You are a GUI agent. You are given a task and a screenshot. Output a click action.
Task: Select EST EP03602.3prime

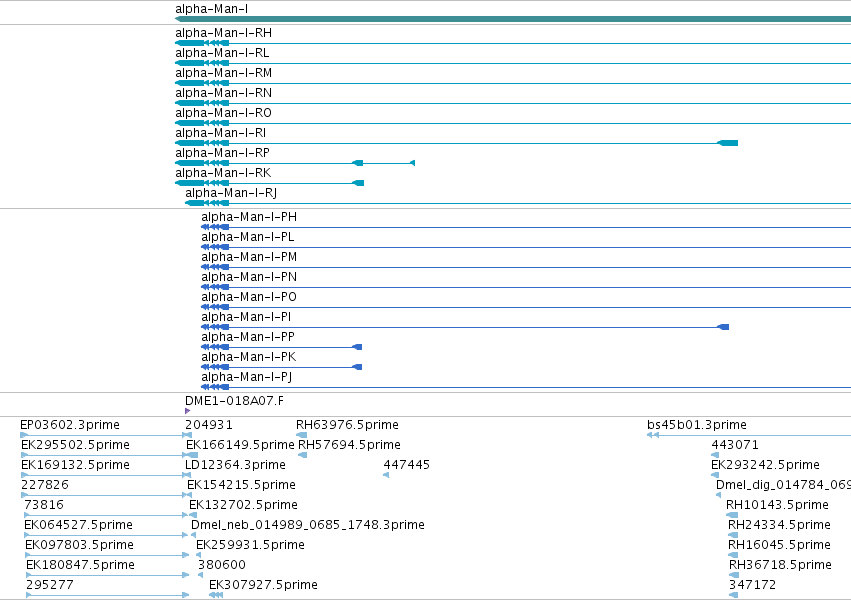[x=70, y=425]
